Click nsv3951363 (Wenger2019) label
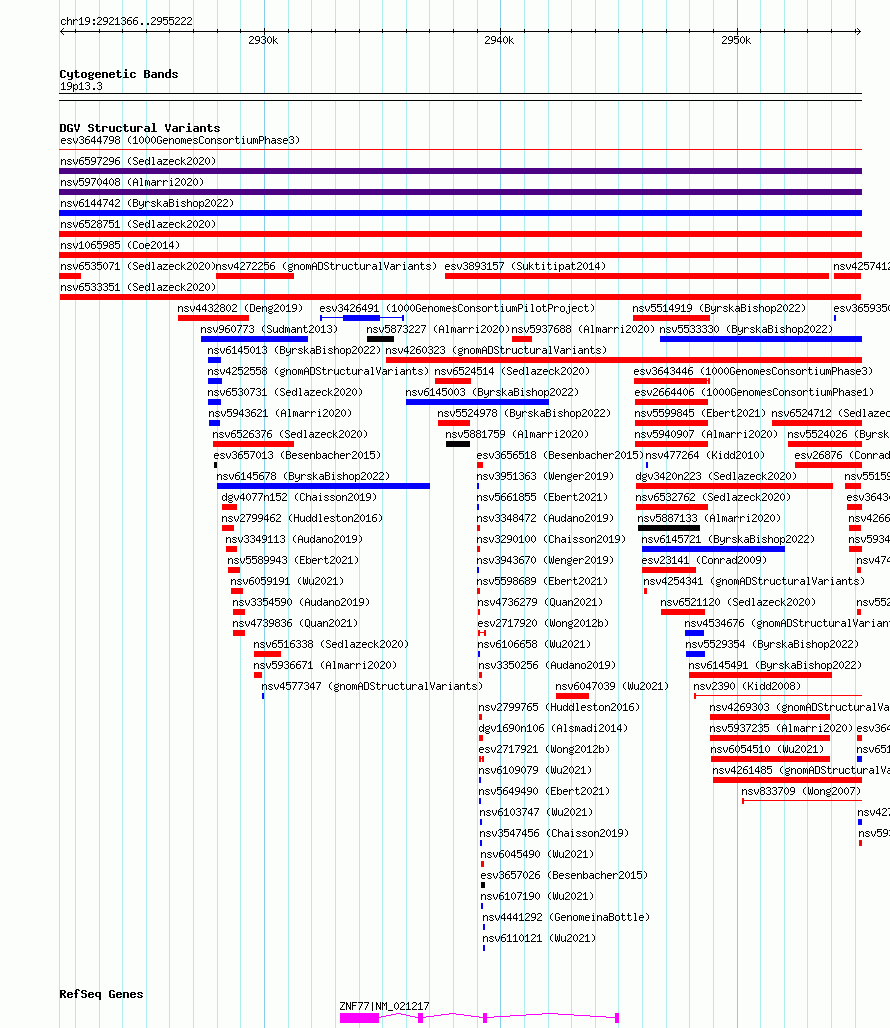Viewport: 890px width, 1028px height. click(545, 476)
